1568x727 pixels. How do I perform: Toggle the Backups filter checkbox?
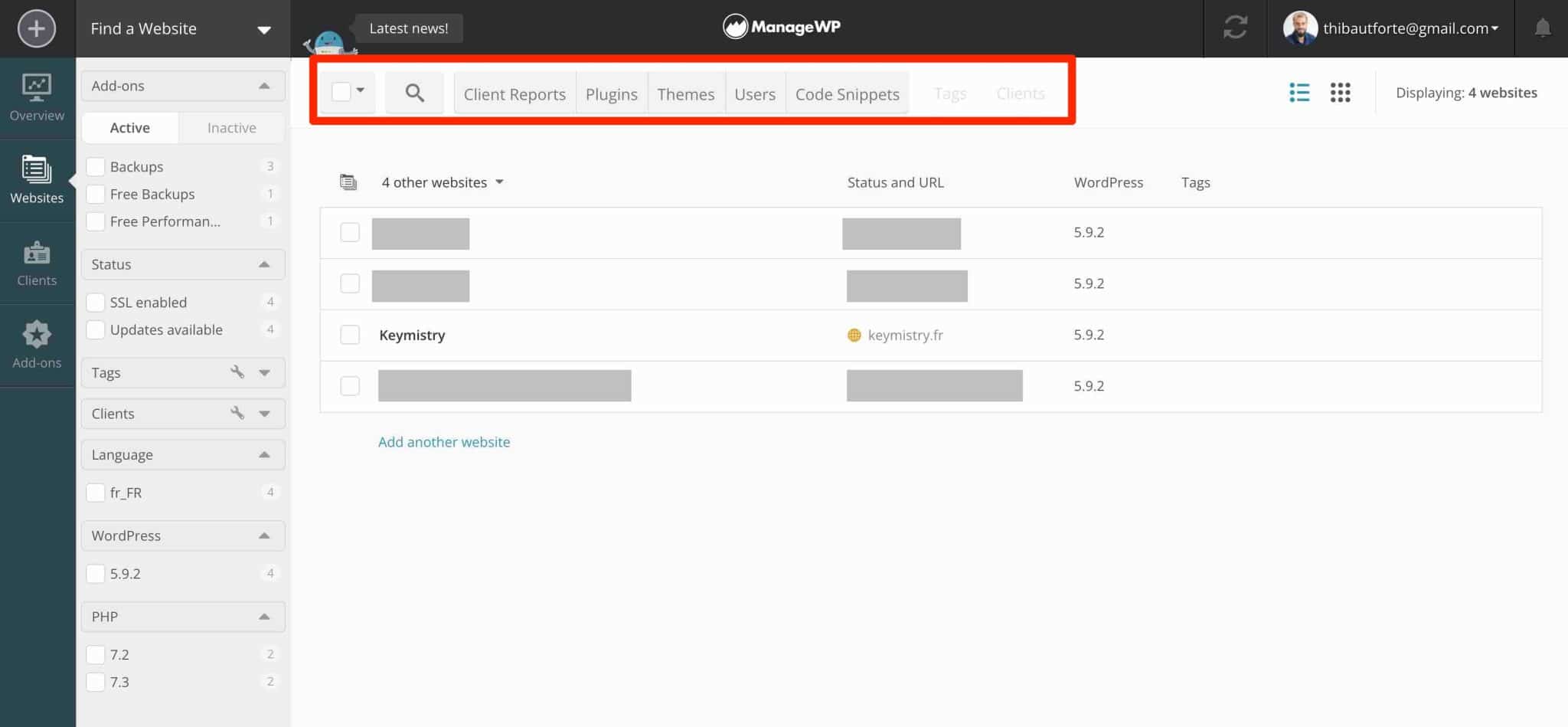point(96,166)
